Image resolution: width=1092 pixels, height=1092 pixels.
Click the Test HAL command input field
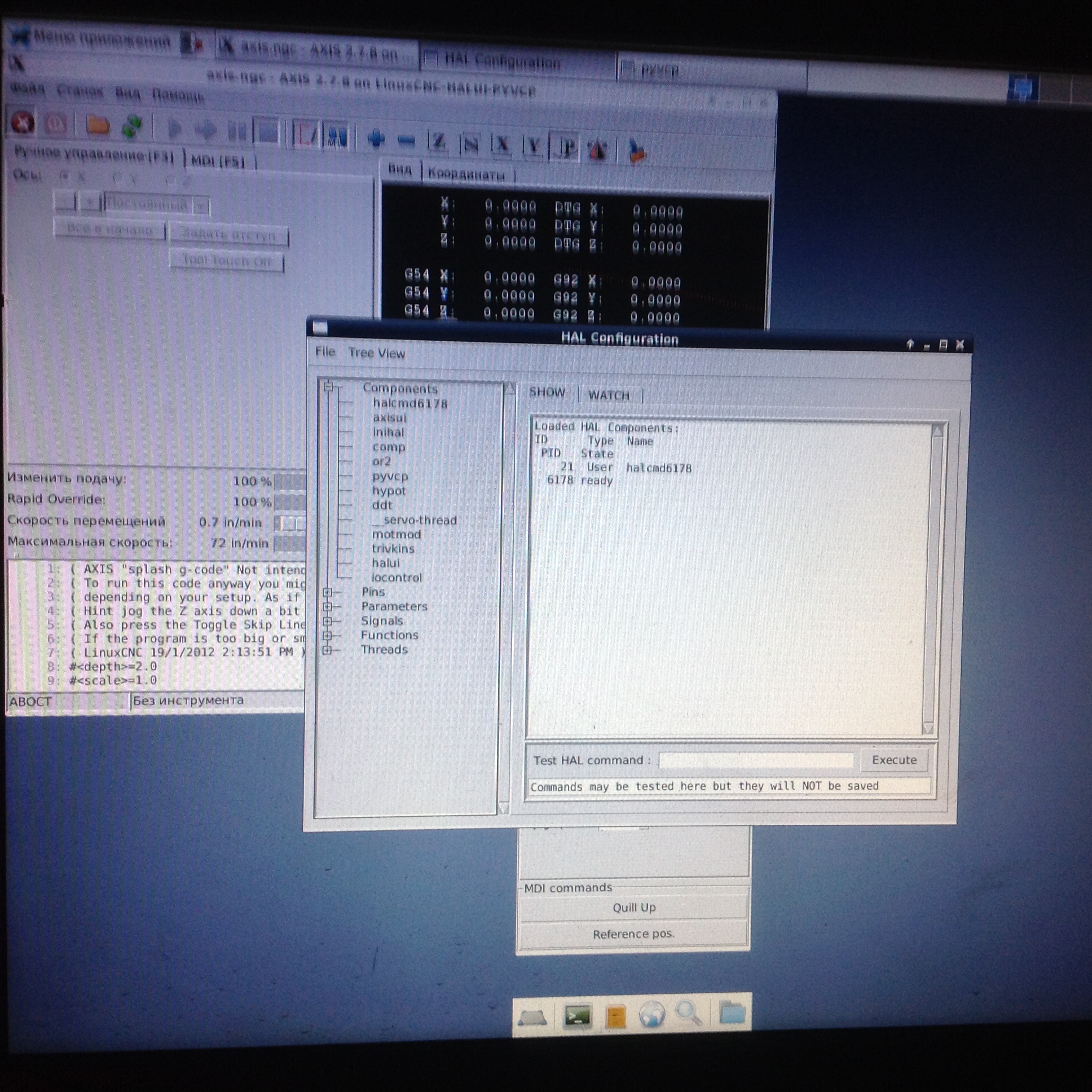(756, 760)
